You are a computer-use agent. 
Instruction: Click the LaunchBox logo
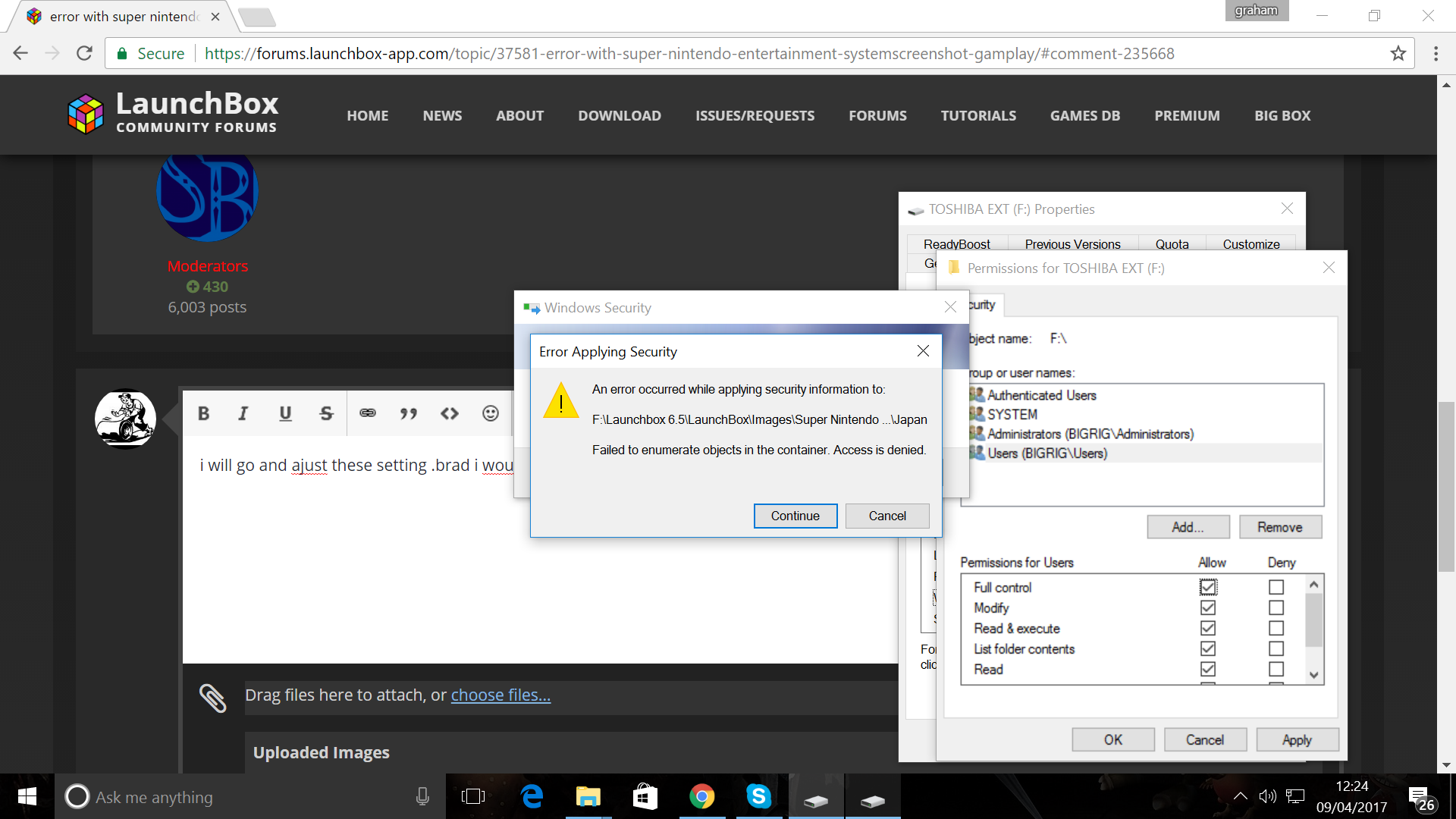point(173,114)
